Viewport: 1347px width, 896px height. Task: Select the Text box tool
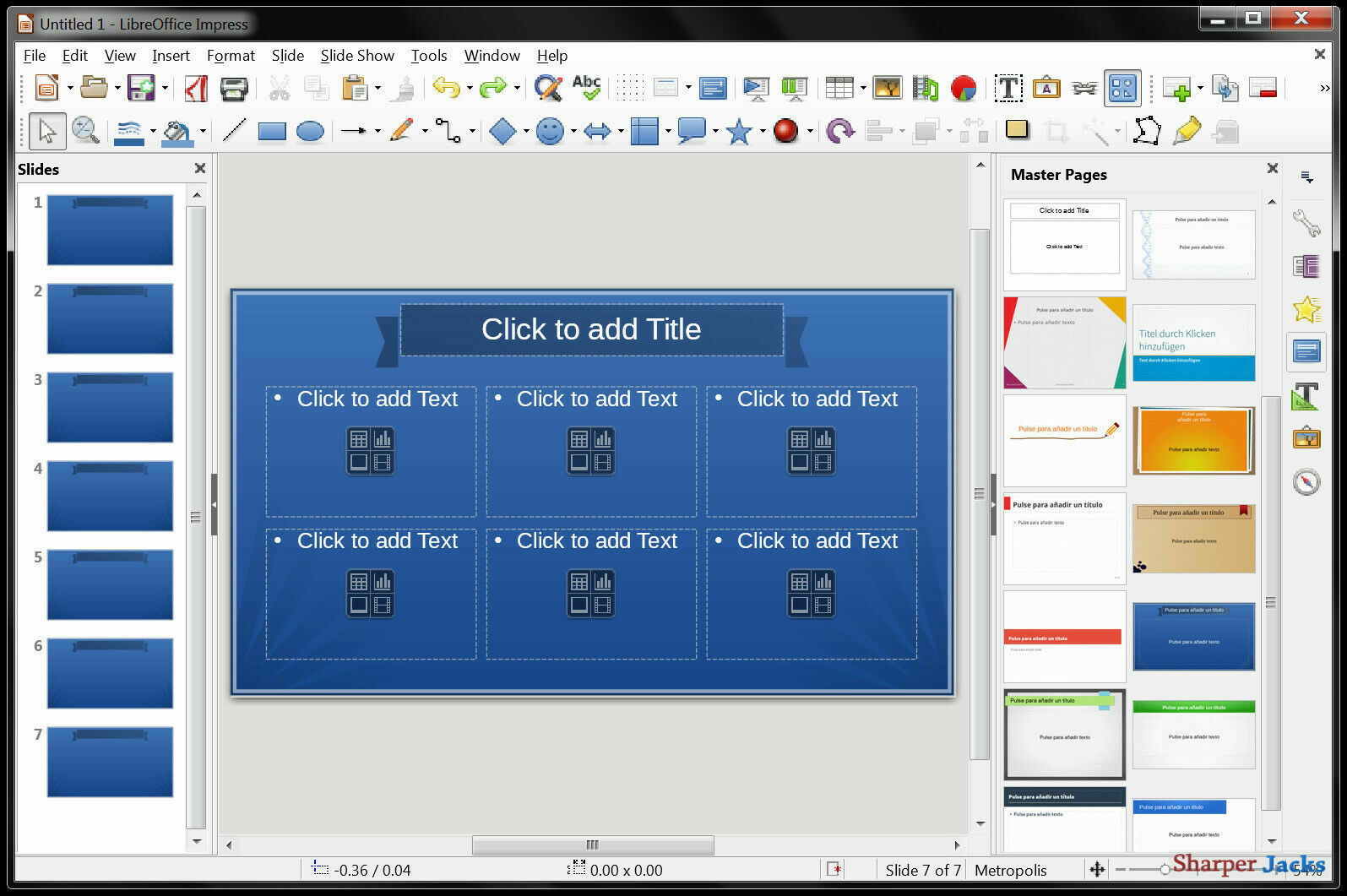point(1008,88)
